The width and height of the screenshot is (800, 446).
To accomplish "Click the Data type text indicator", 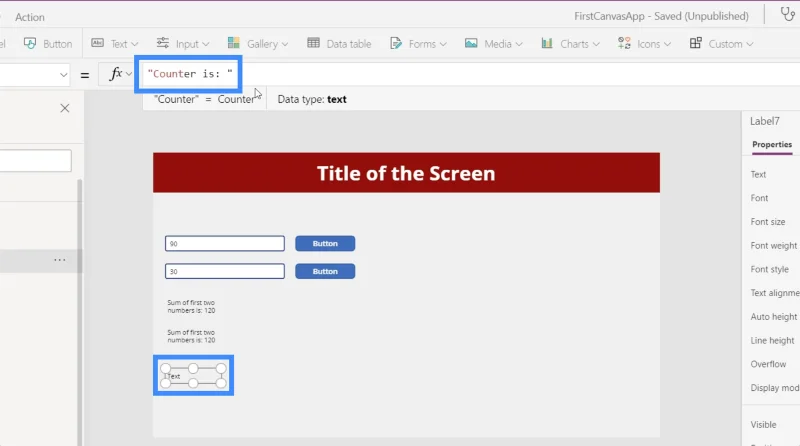I will [312, 99].
